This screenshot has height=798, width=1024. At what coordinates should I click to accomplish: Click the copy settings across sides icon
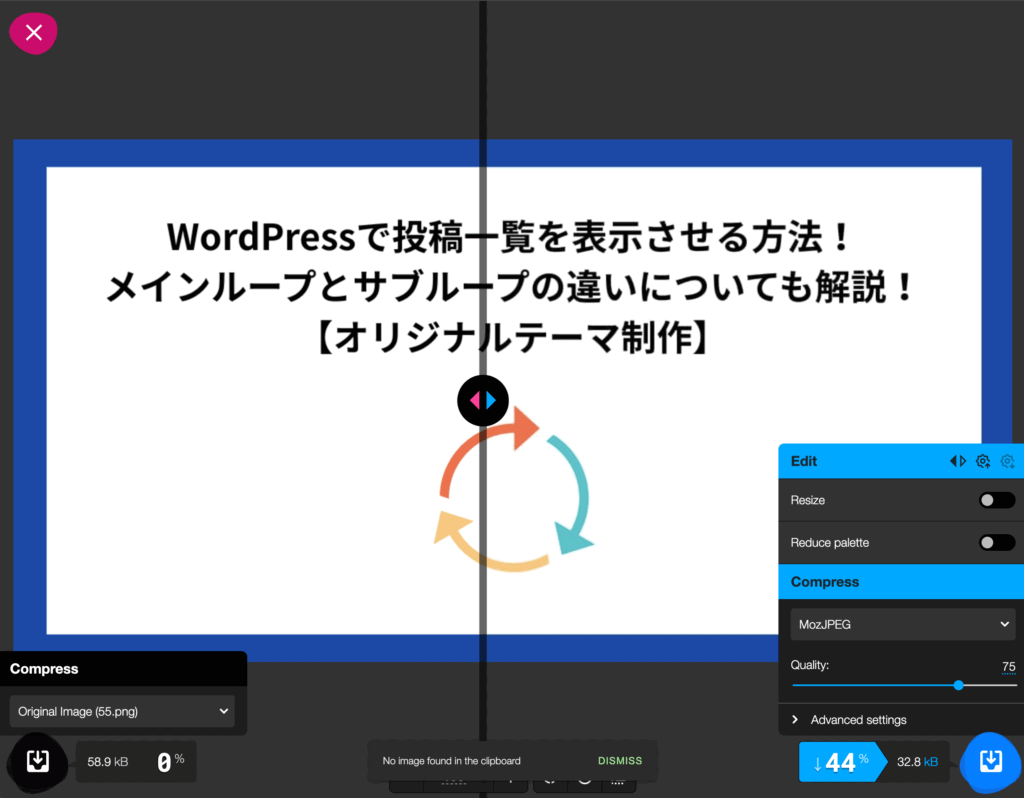(958, 461)
